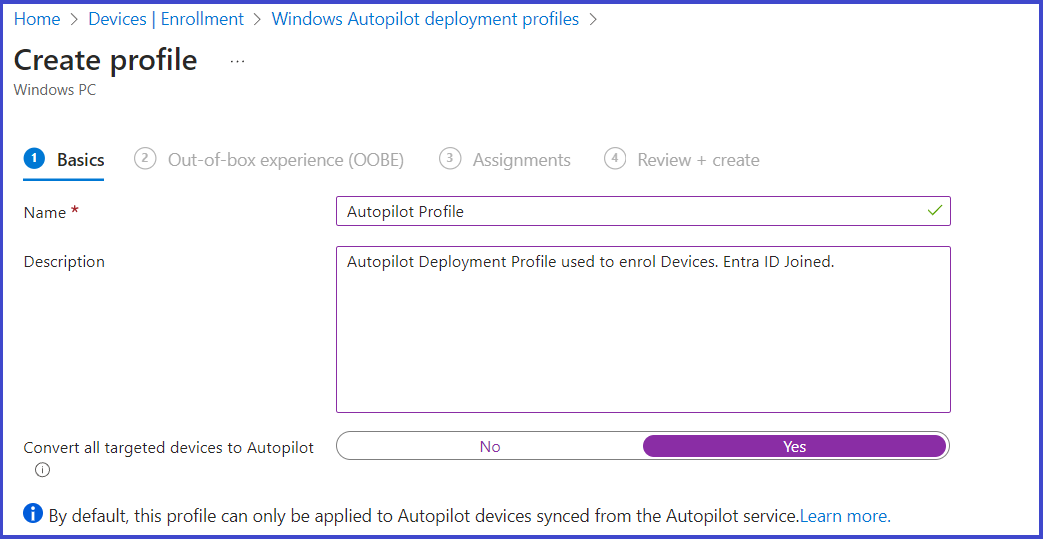Set Convert all targeted devices to Yes
1043x539 pixels.
[x=794, y=446]
